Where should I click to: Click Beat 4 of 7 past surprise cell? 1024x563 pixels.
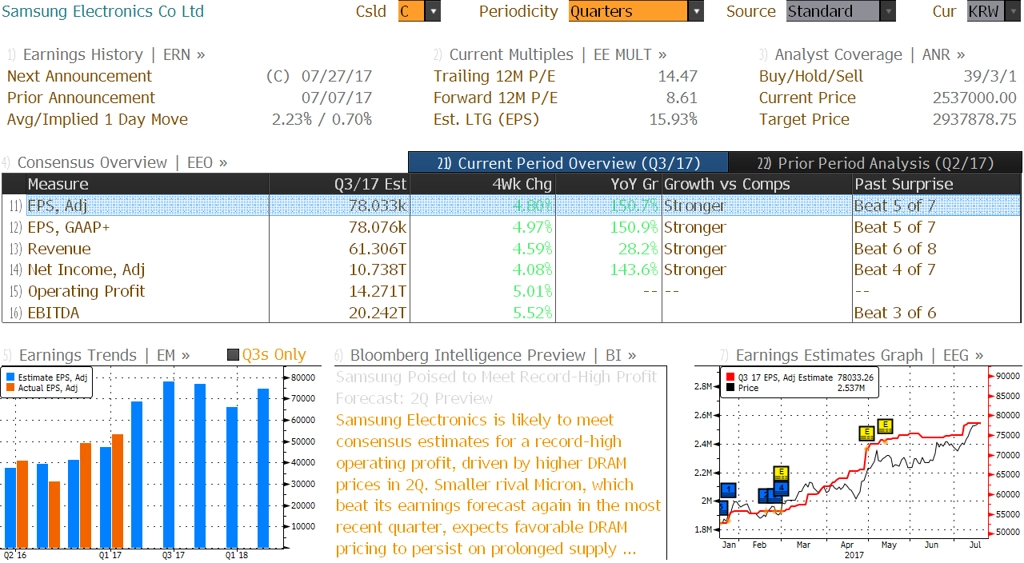tap(895, 270)
